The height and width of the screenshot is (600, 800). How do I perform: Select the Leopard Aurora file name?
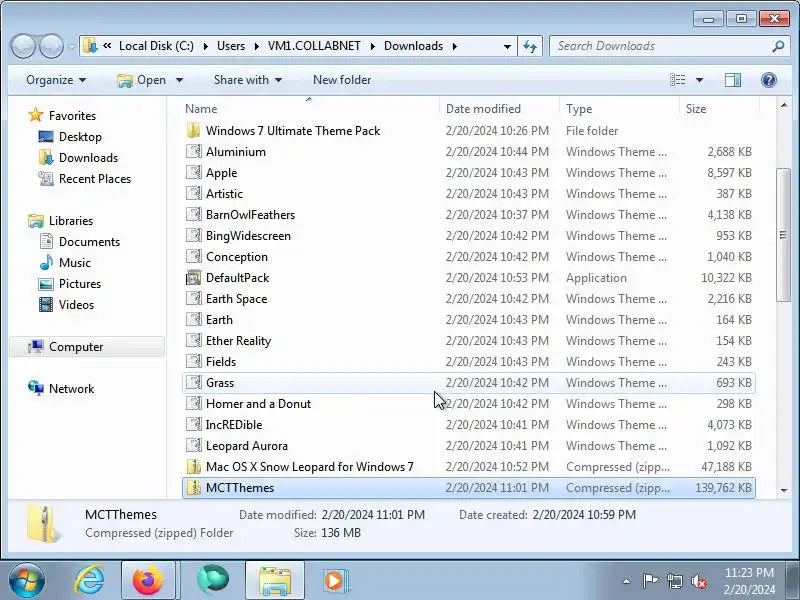click(246, 445)
